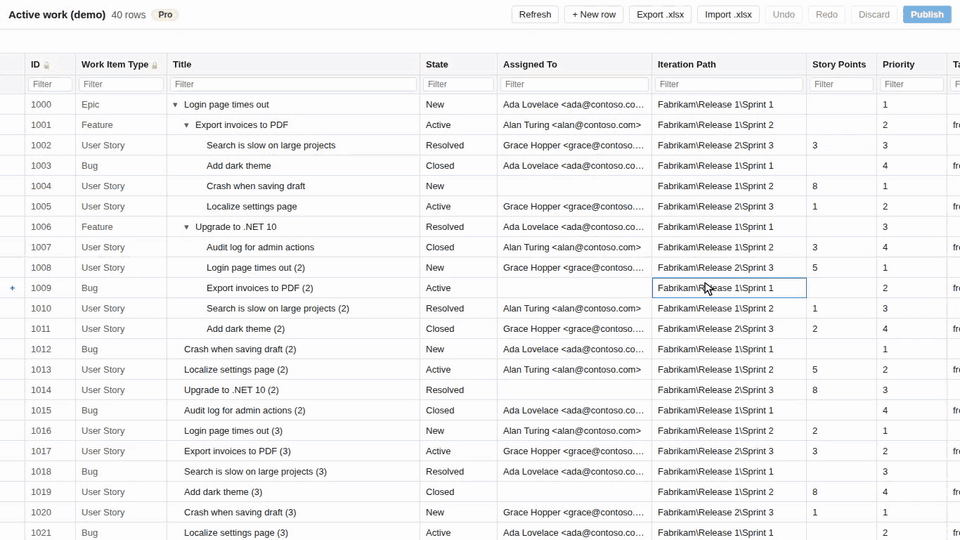Select Assigned To cell in row 1013

pyautogui.click(x=574, y=370)
